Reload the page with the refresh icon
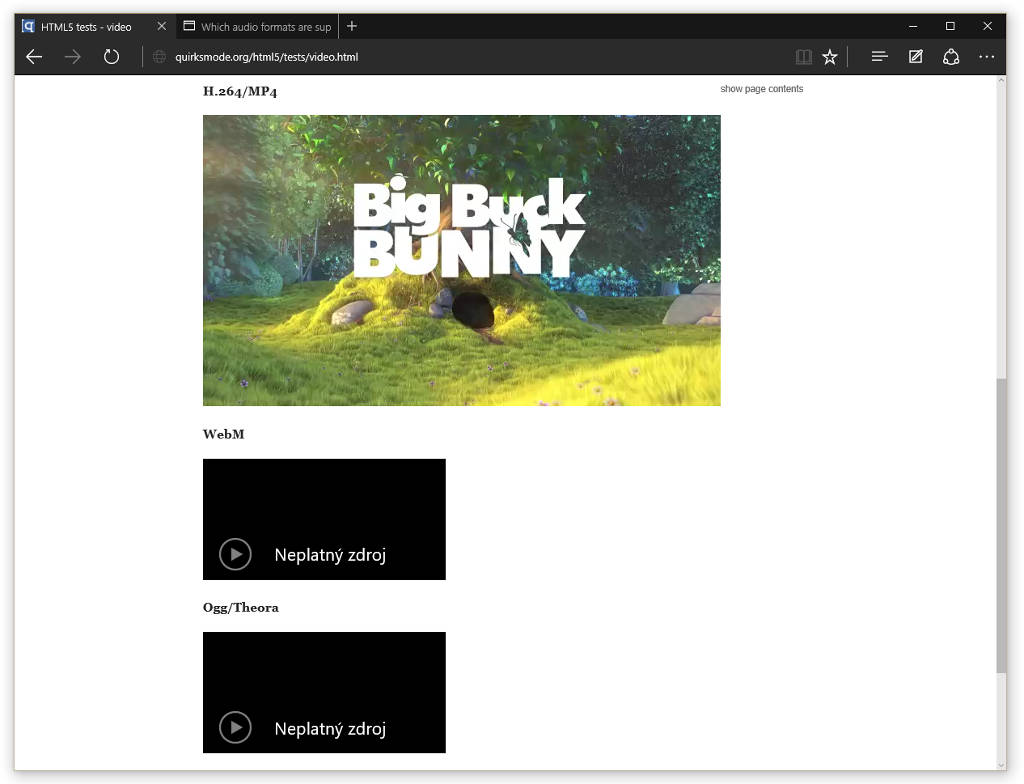Image resolution: width=1024 pixels, height=784 pixels. 112,57
